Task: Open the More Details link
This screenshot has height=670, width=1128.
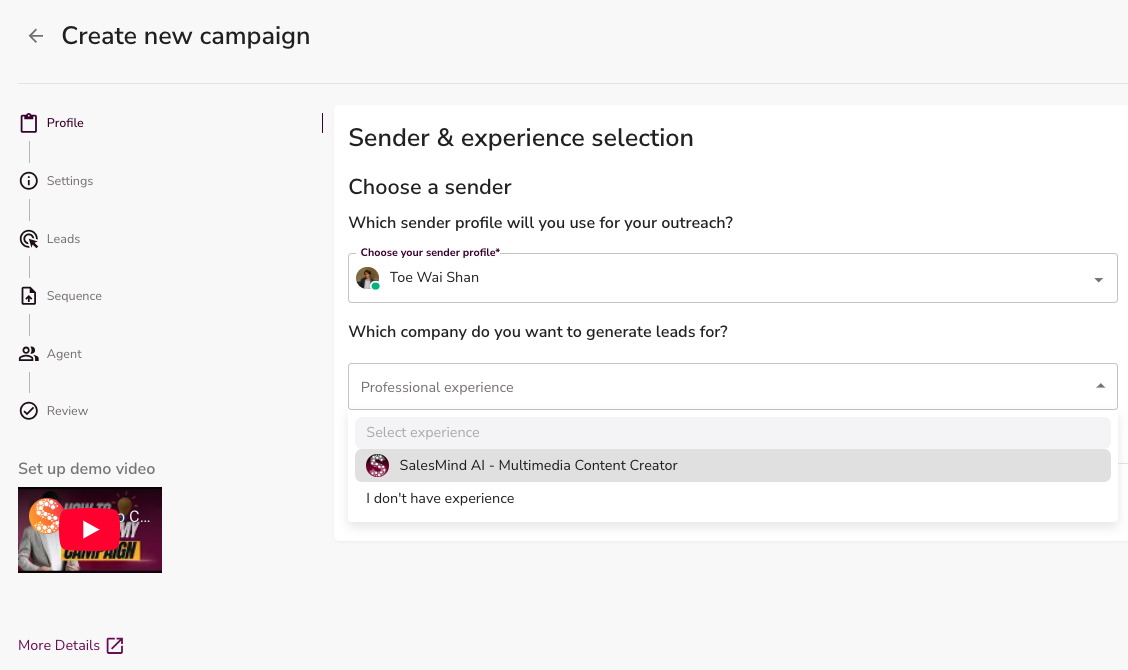Action: point(59,645)
